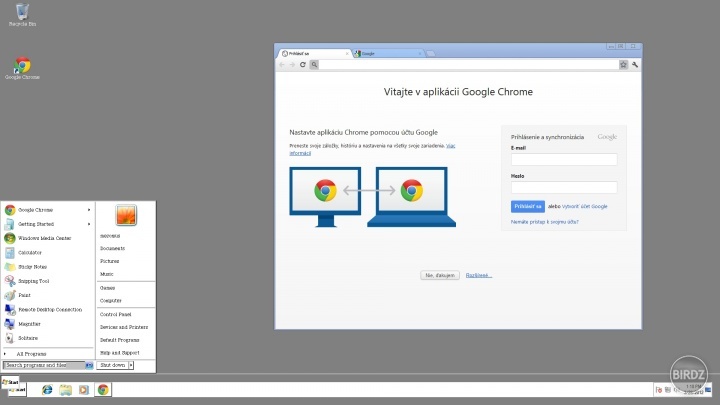Switch to the Prihlásiť sa tab

[x=313, y=54]
